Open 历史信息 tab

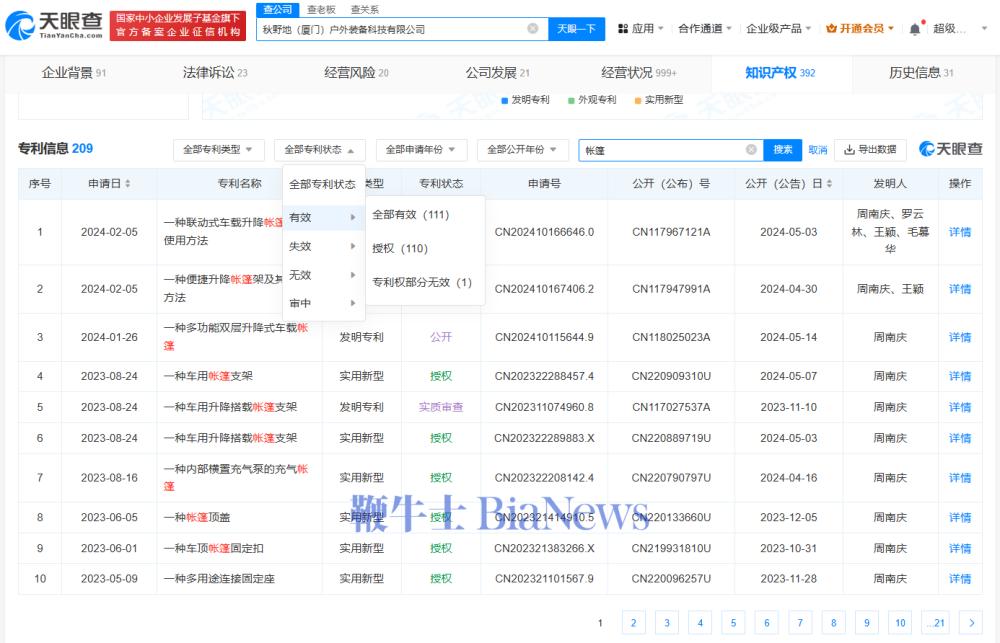tap(922, 73)
